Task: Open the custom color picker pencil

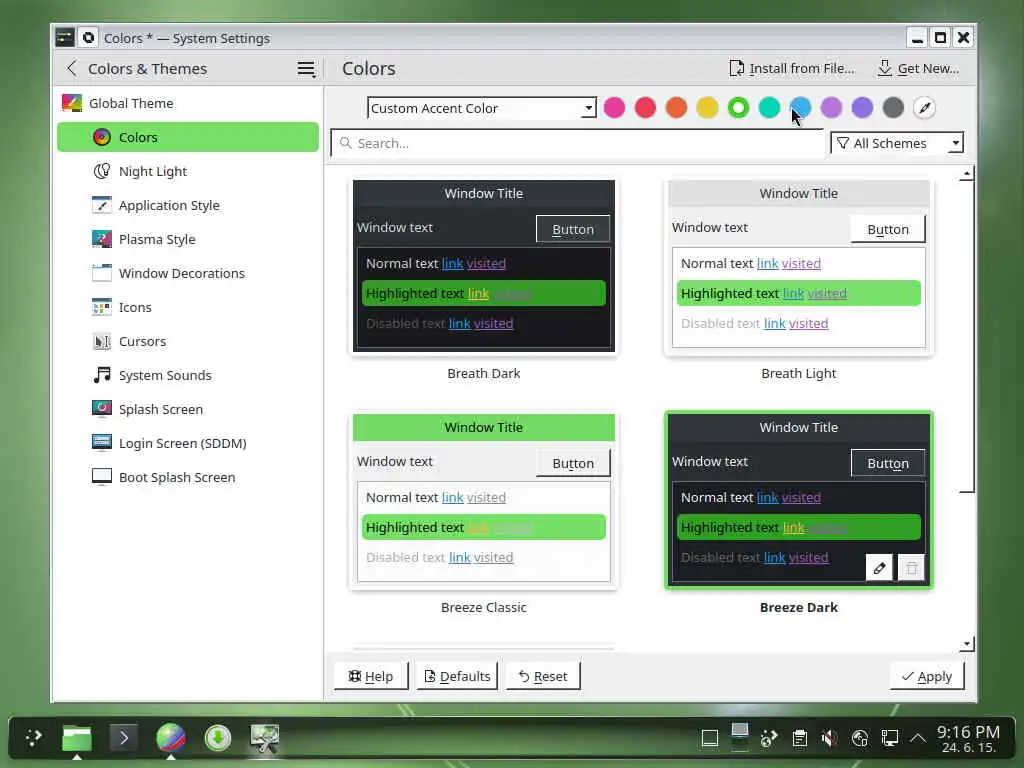Action: pyautogui.click(x=924, y=108)
